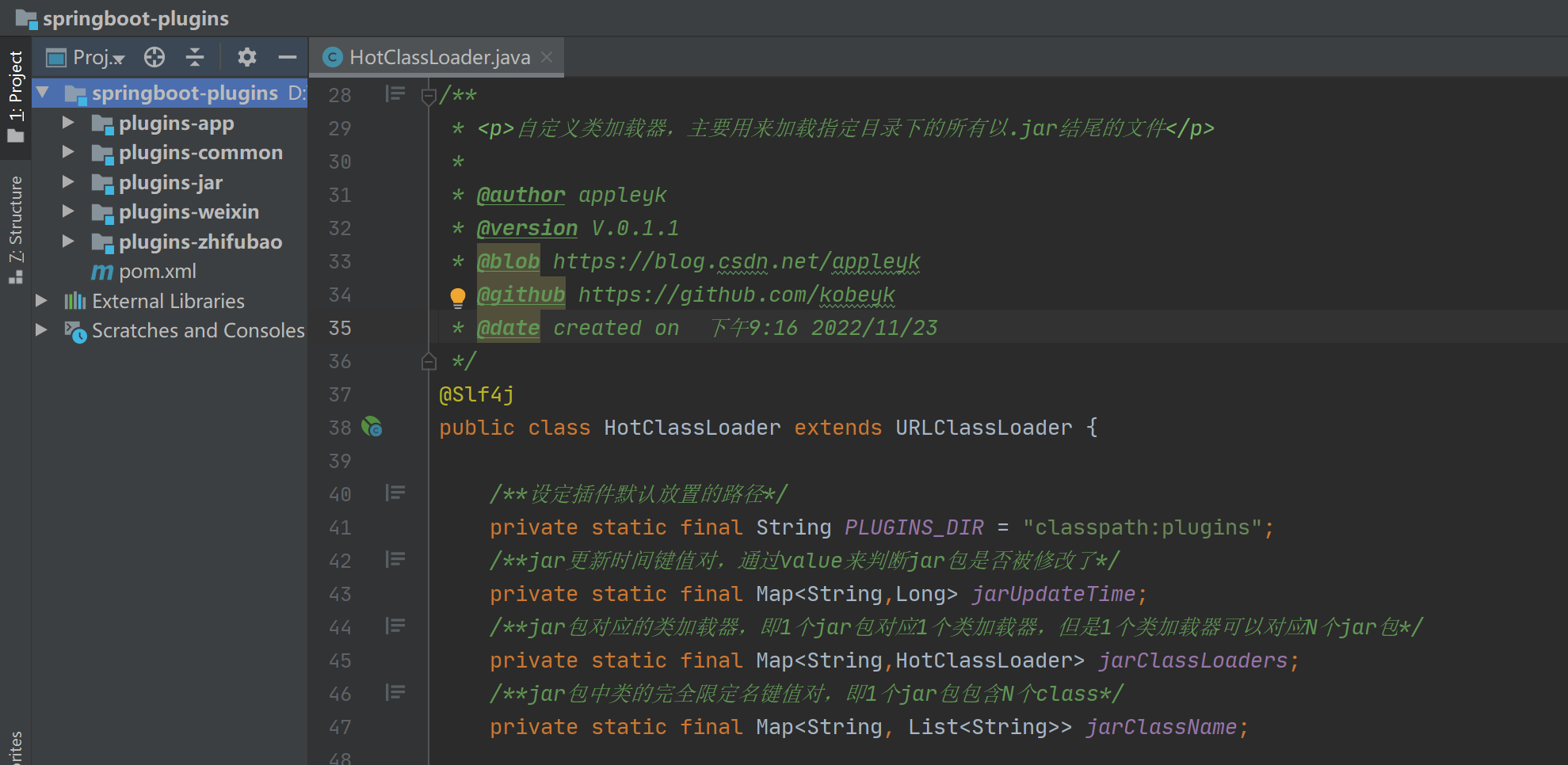Toggle rendered doc icon on line 44
1568x765 pixels.
[x=395, y=626]
